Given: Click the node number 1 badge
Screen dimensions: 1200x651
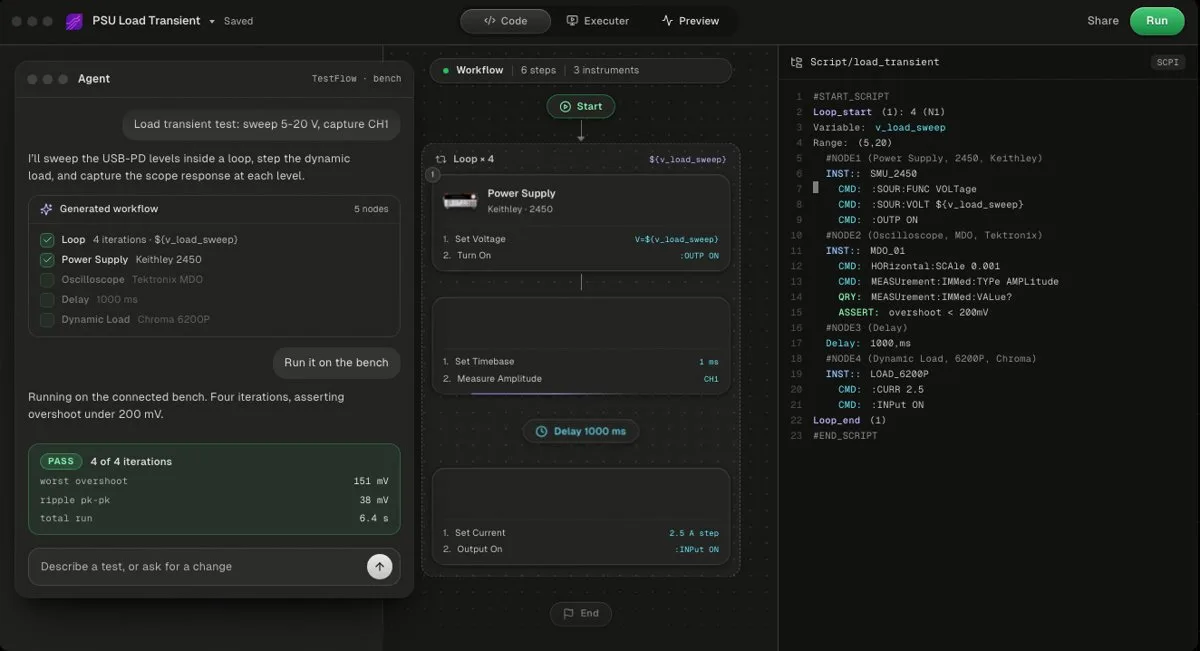Looking at the screenshot, I should (x=433, y=175).
